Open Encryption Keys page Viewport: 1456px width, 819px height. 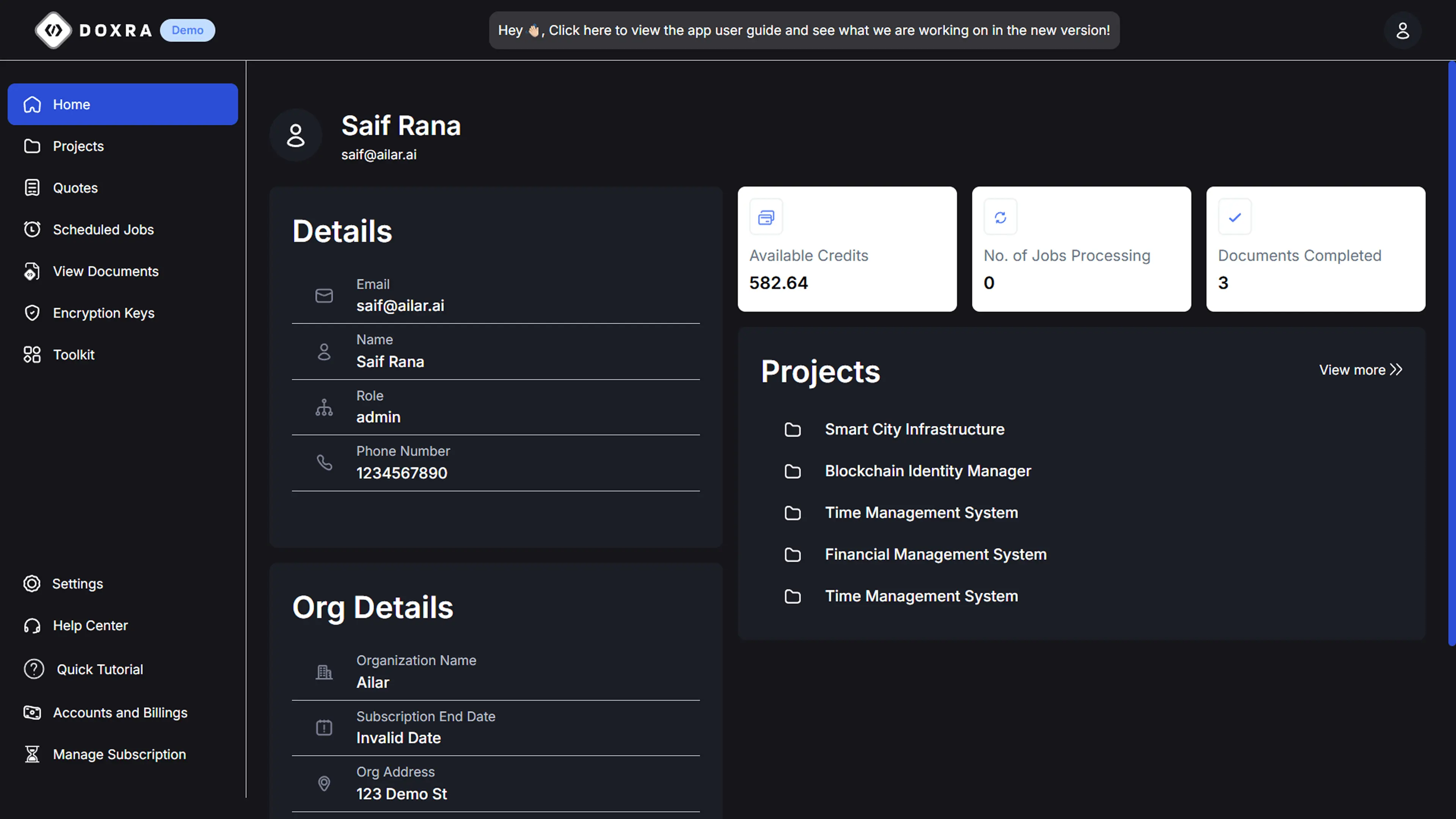(x=122, y=313)
